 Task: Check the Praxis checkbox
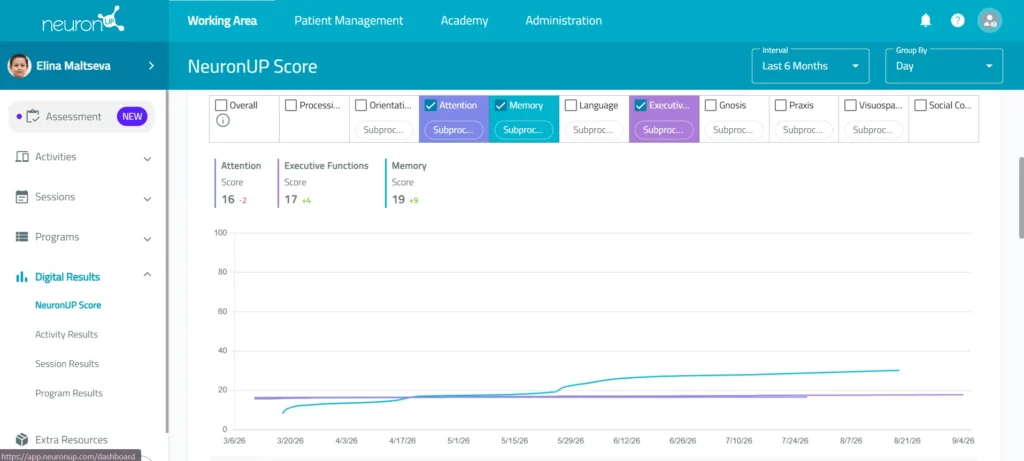[780, 105]
